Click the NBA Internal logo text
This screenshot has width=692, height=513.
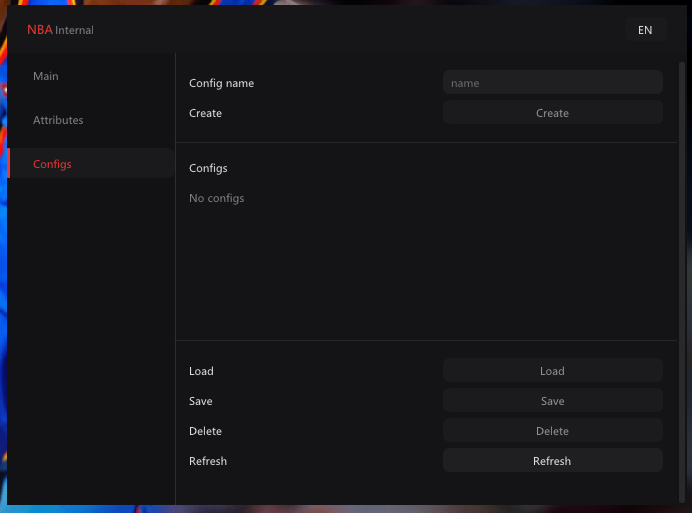coord(60,30)
